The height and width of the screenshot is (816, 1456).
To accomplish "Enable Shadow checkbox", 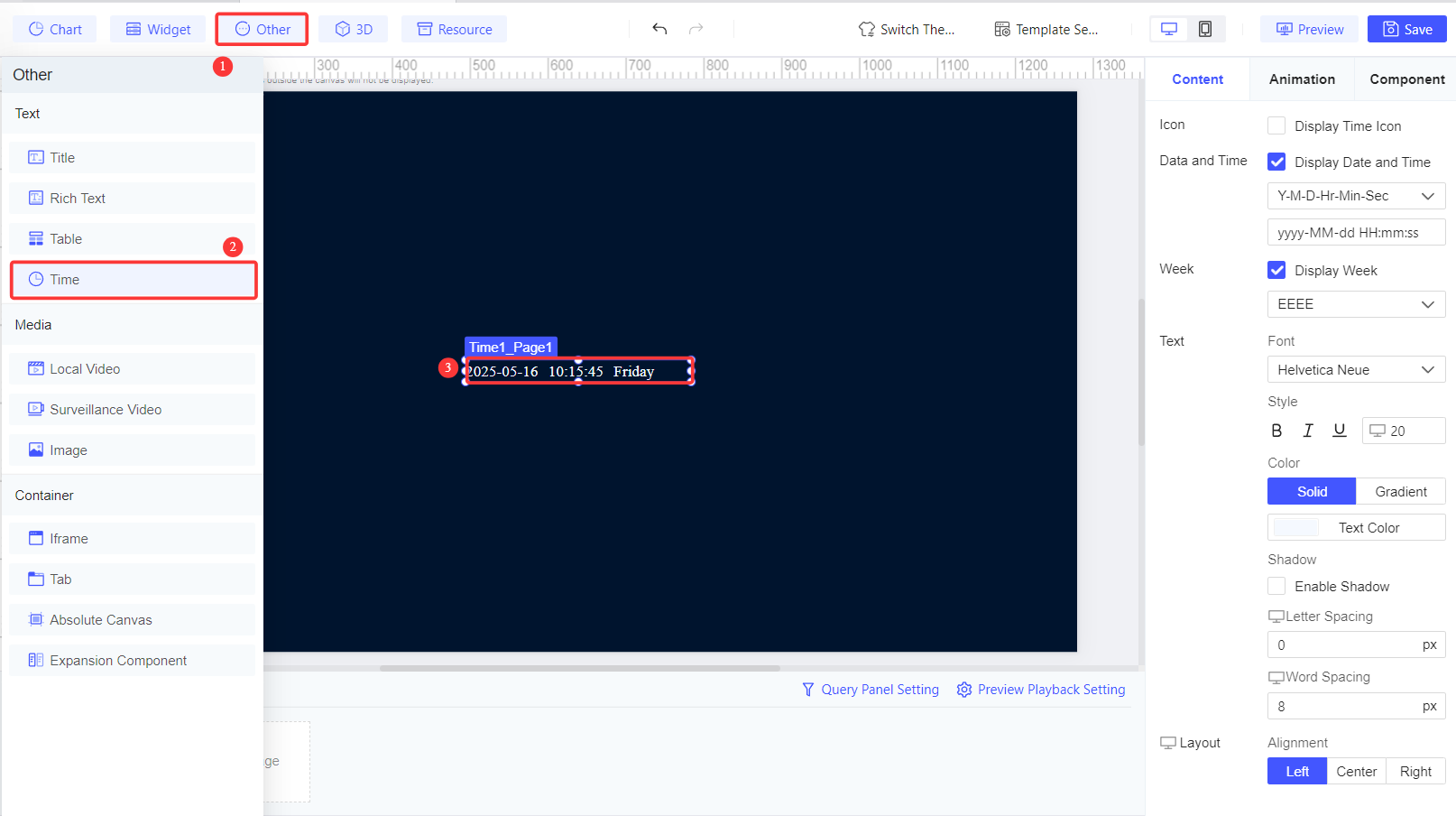I will point(1276,586).
